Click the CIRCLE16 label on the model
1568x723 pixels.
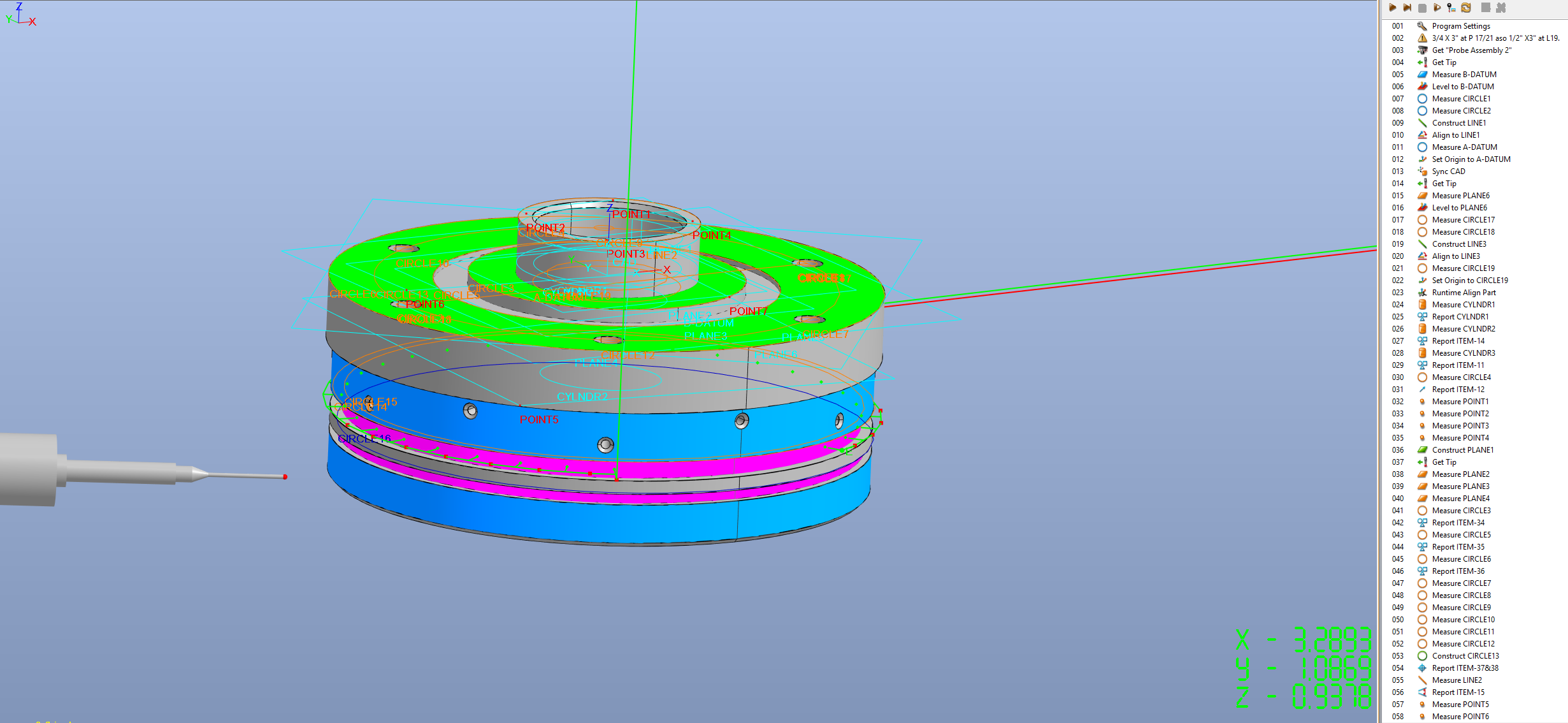(364, 439)
